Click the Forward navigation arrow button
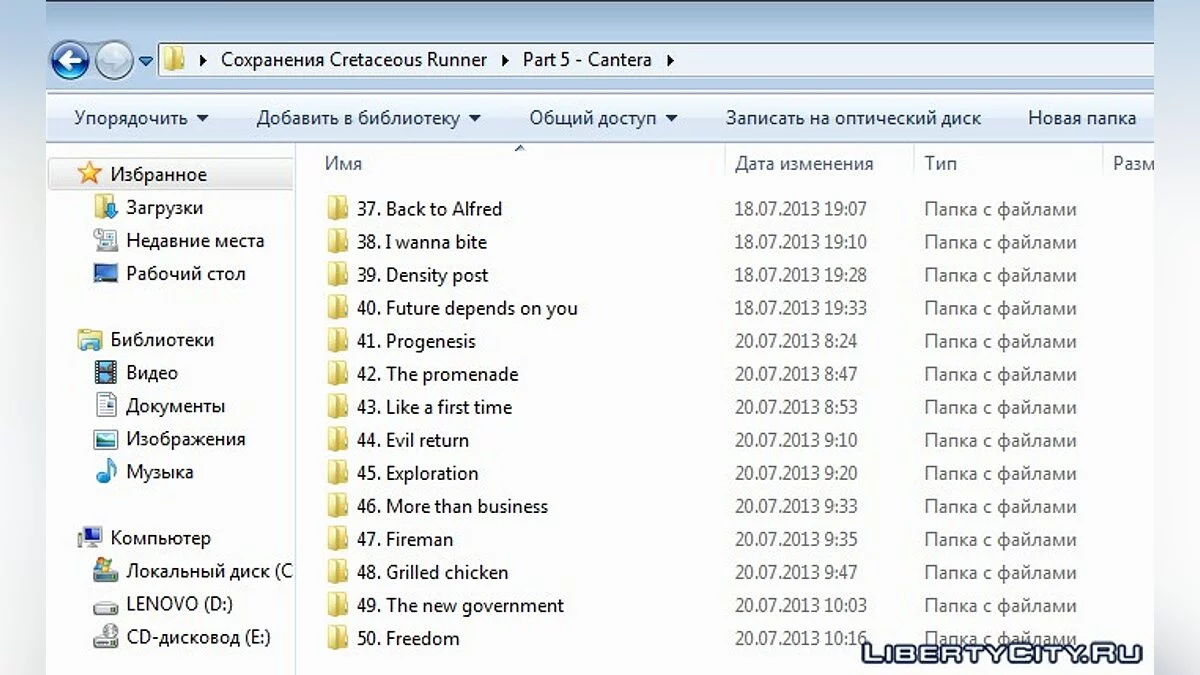 [114, 61]
